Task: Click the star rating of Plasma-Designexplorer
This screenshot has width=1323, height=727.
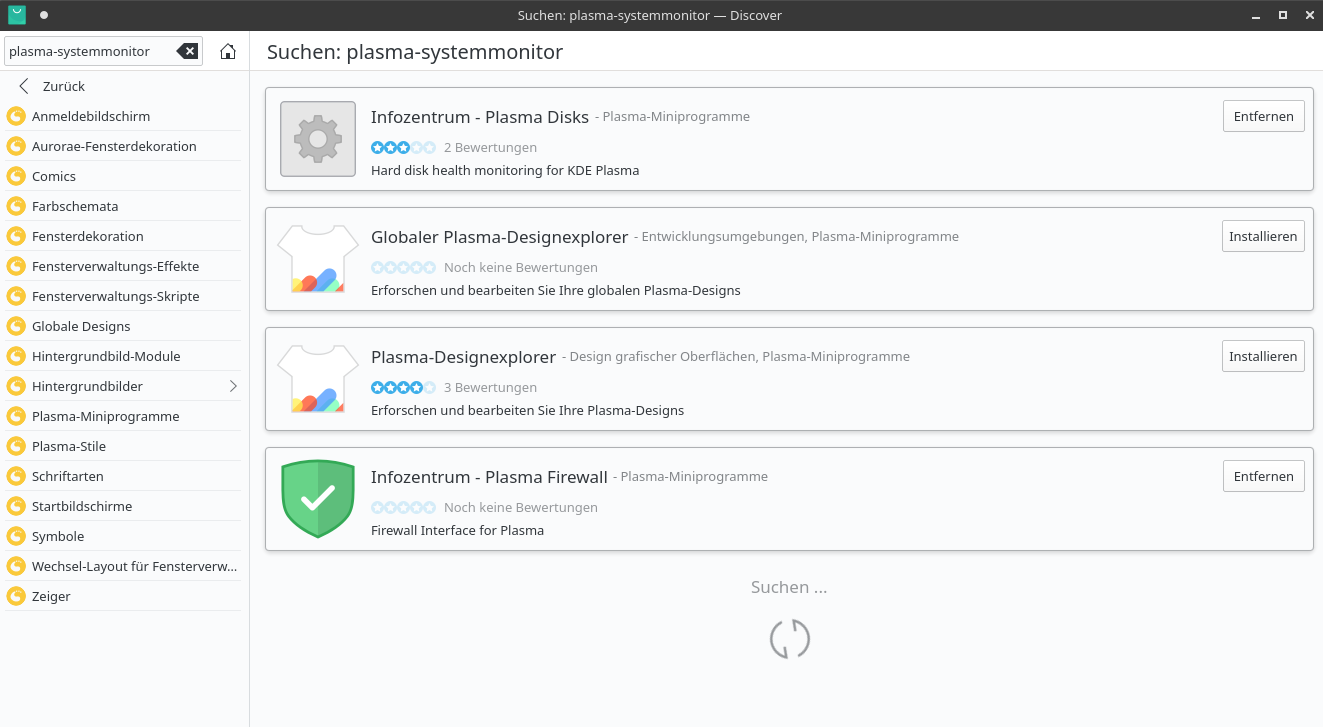Action: click(x=403, y=387)
